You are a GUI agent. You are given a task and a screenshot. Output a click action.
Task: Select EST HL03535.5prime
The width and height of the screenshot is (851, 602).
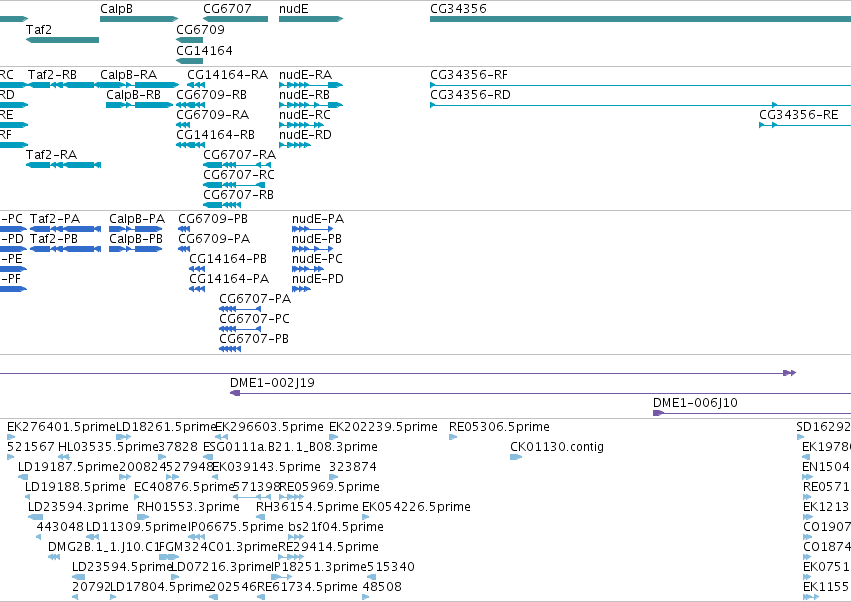(108, 447)
